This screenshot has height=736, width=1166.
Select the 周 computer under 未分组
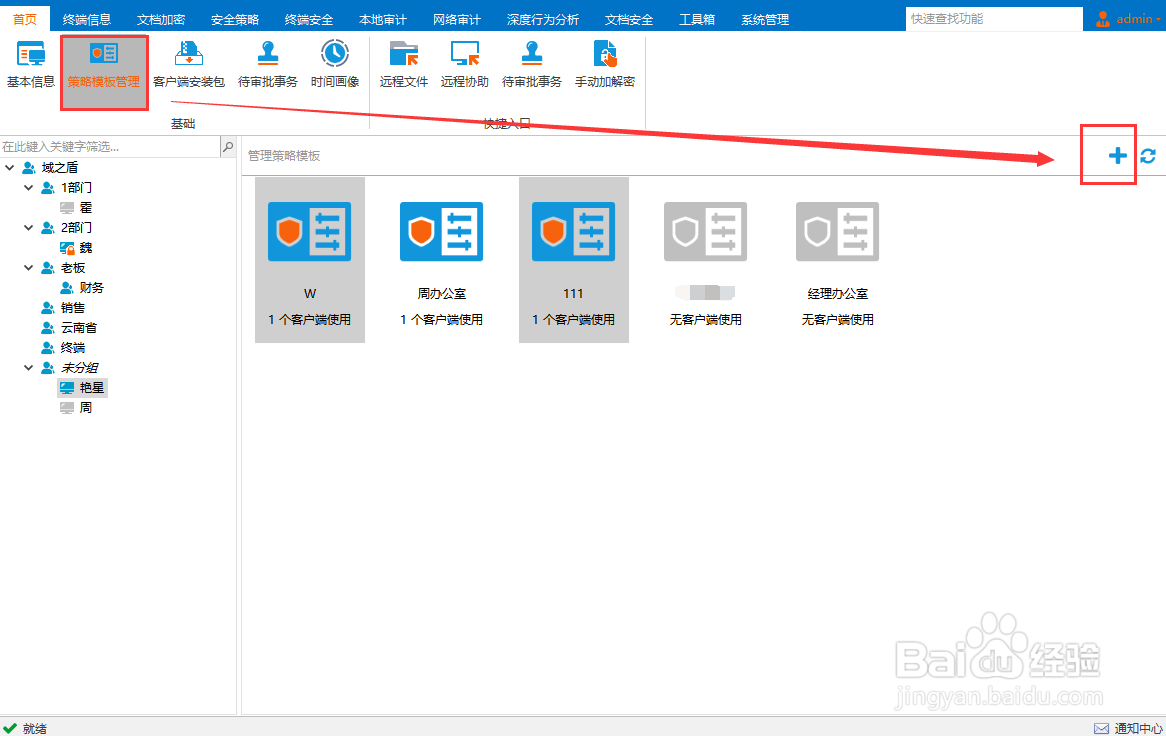(x=77, y=407)
